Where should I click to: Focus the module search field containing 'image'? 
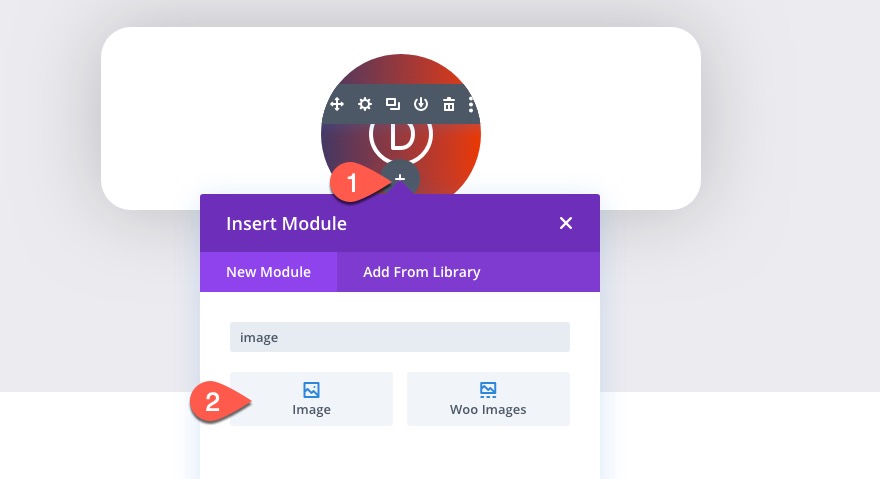point(400,337)
